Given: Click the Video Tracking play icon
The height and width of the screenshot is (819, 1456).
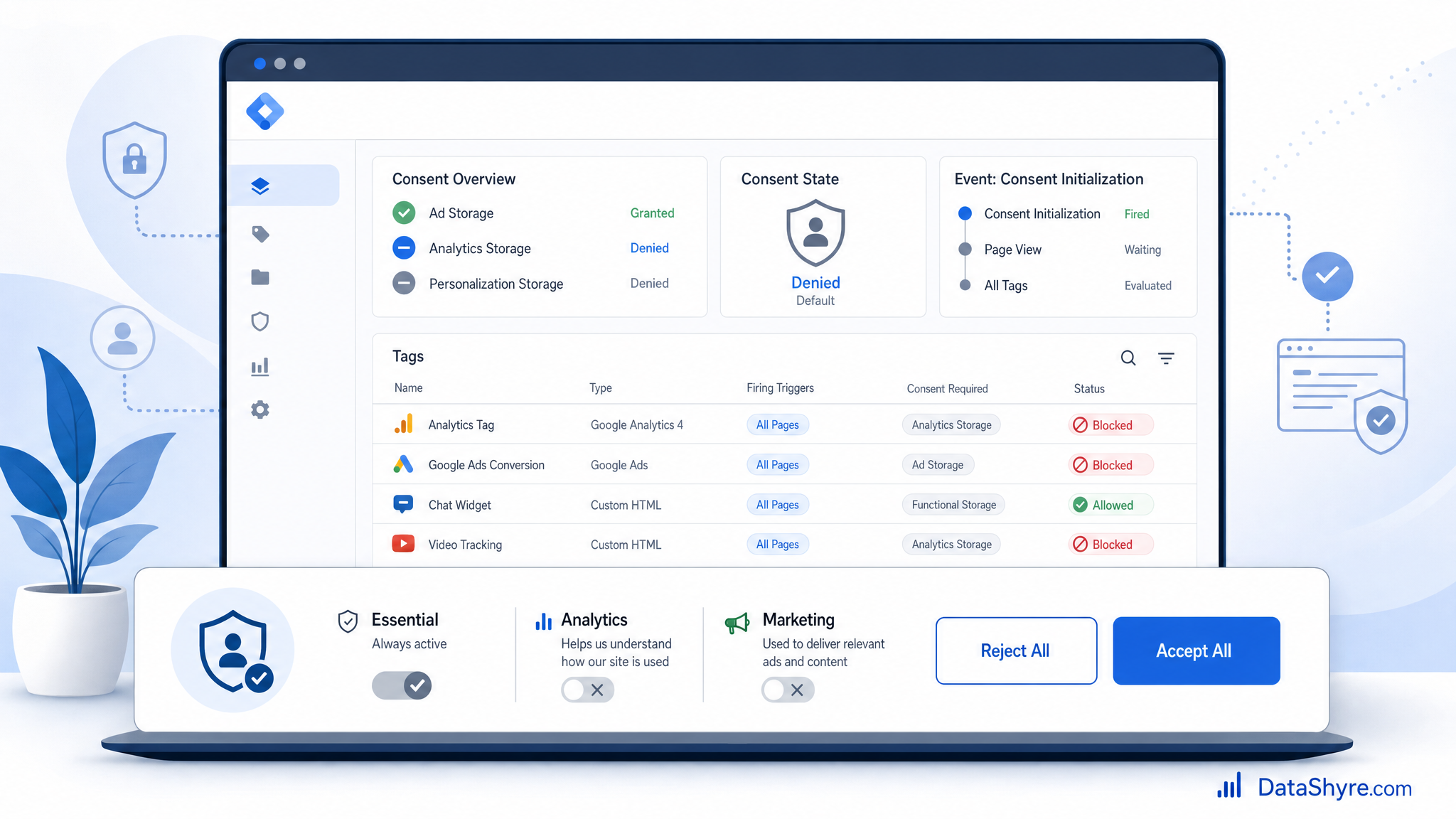Looking at the screenshot, I should pos(403,544).
